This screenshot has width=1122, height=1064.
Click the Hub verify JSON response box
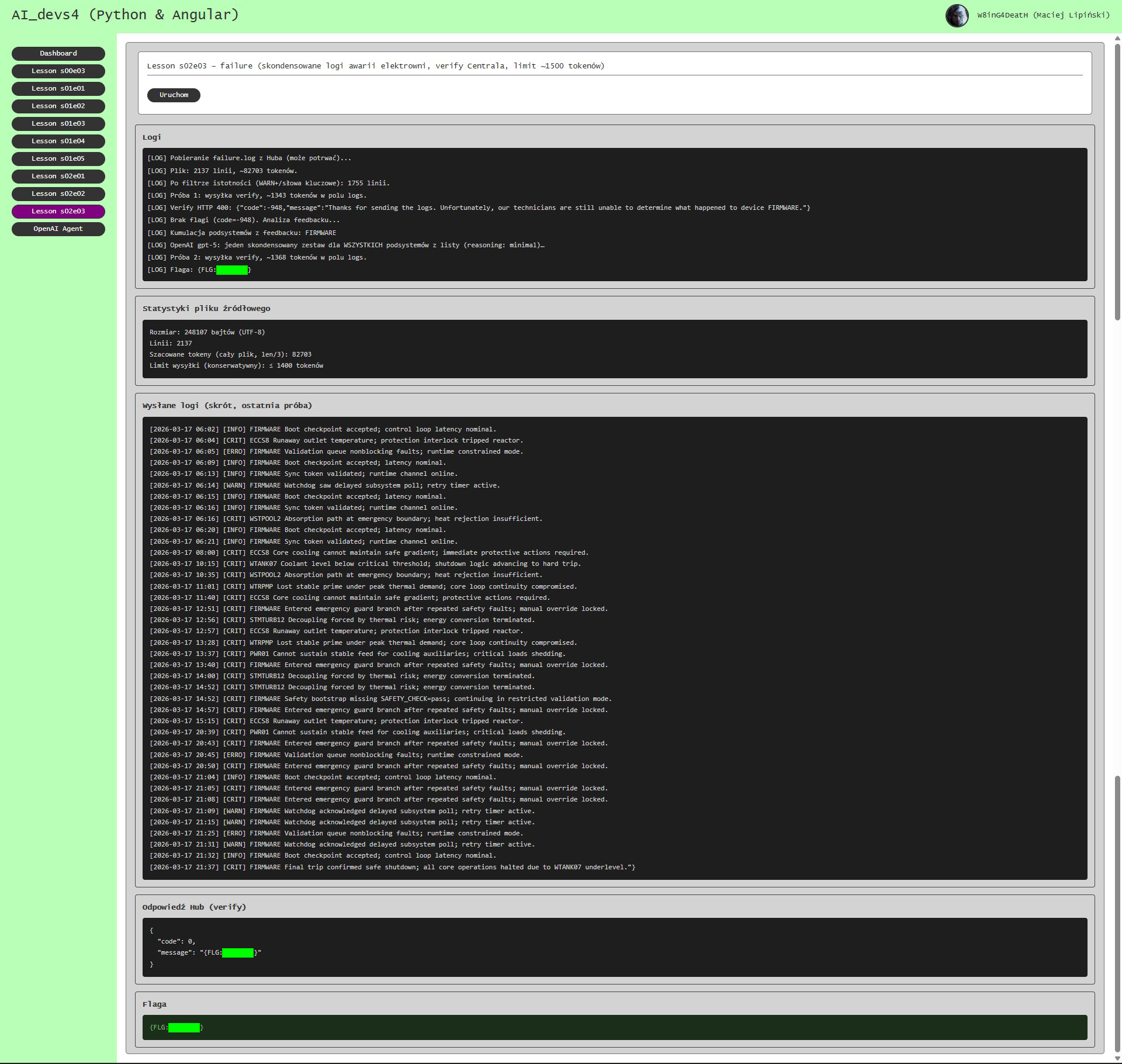pyautogui.click(x=614, y=947)
